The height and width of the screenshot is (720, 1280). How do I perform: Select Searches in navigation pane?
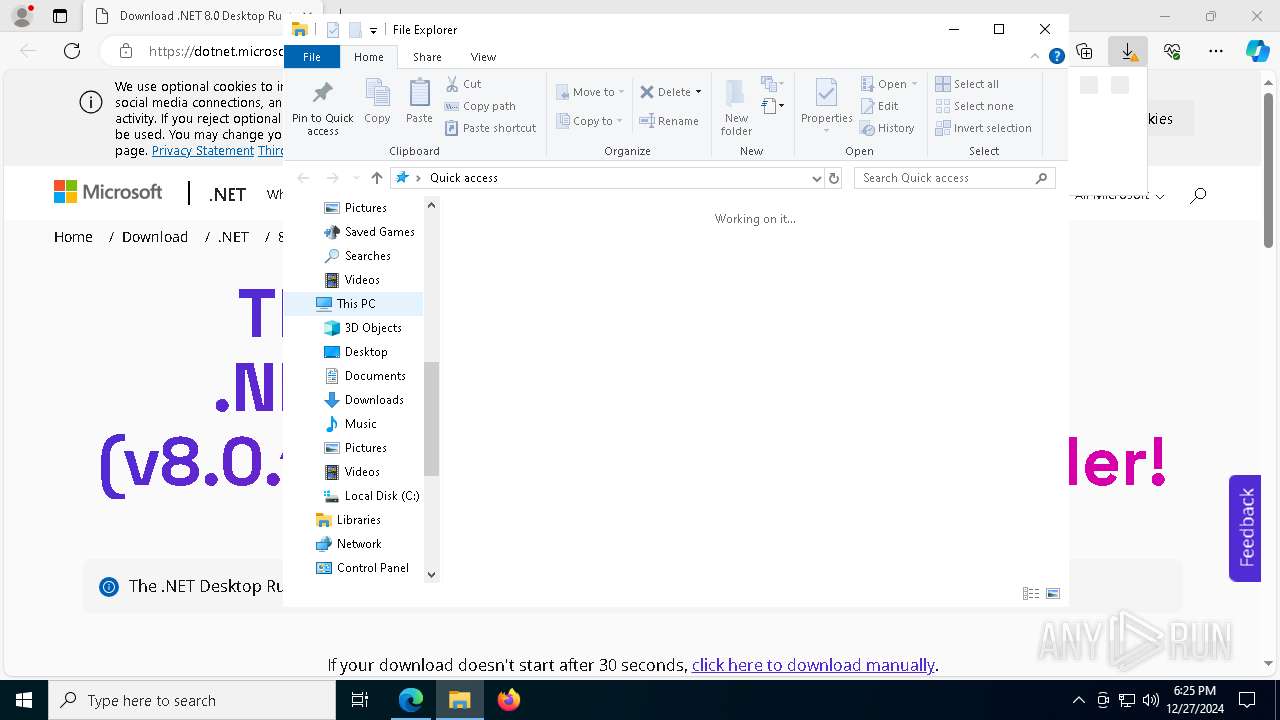pyautogui.click(x=357, y=256)
